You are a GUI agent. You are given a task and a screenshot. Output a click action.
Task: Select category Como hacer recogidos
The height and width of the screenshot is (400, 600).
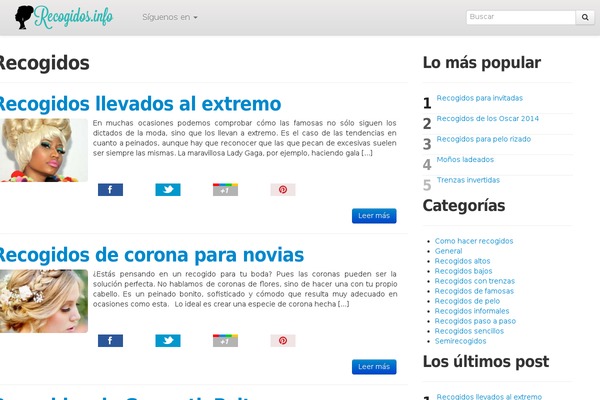474,241
